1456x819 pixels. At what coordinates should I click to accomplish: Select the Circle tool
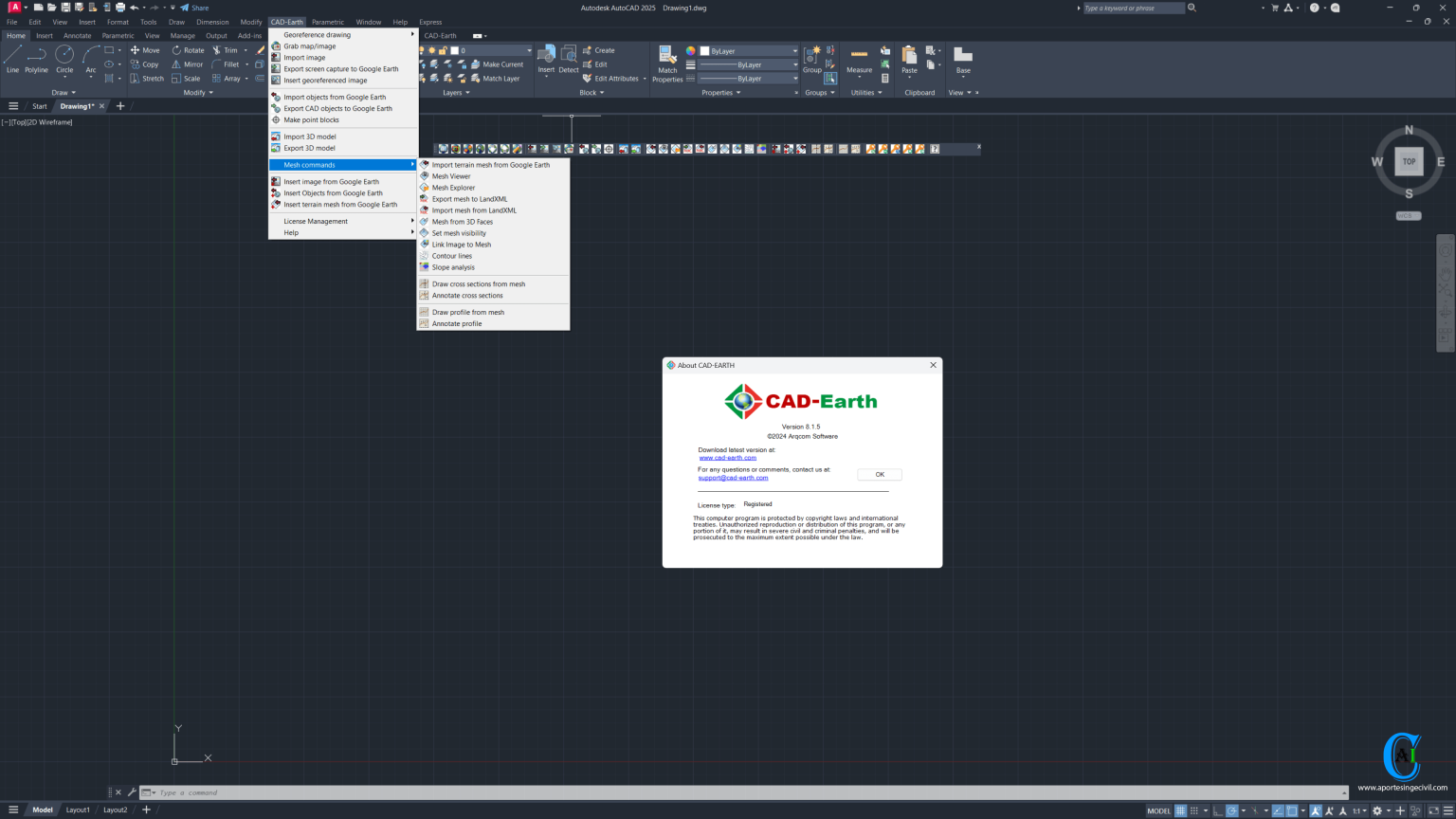pos(64,62)
